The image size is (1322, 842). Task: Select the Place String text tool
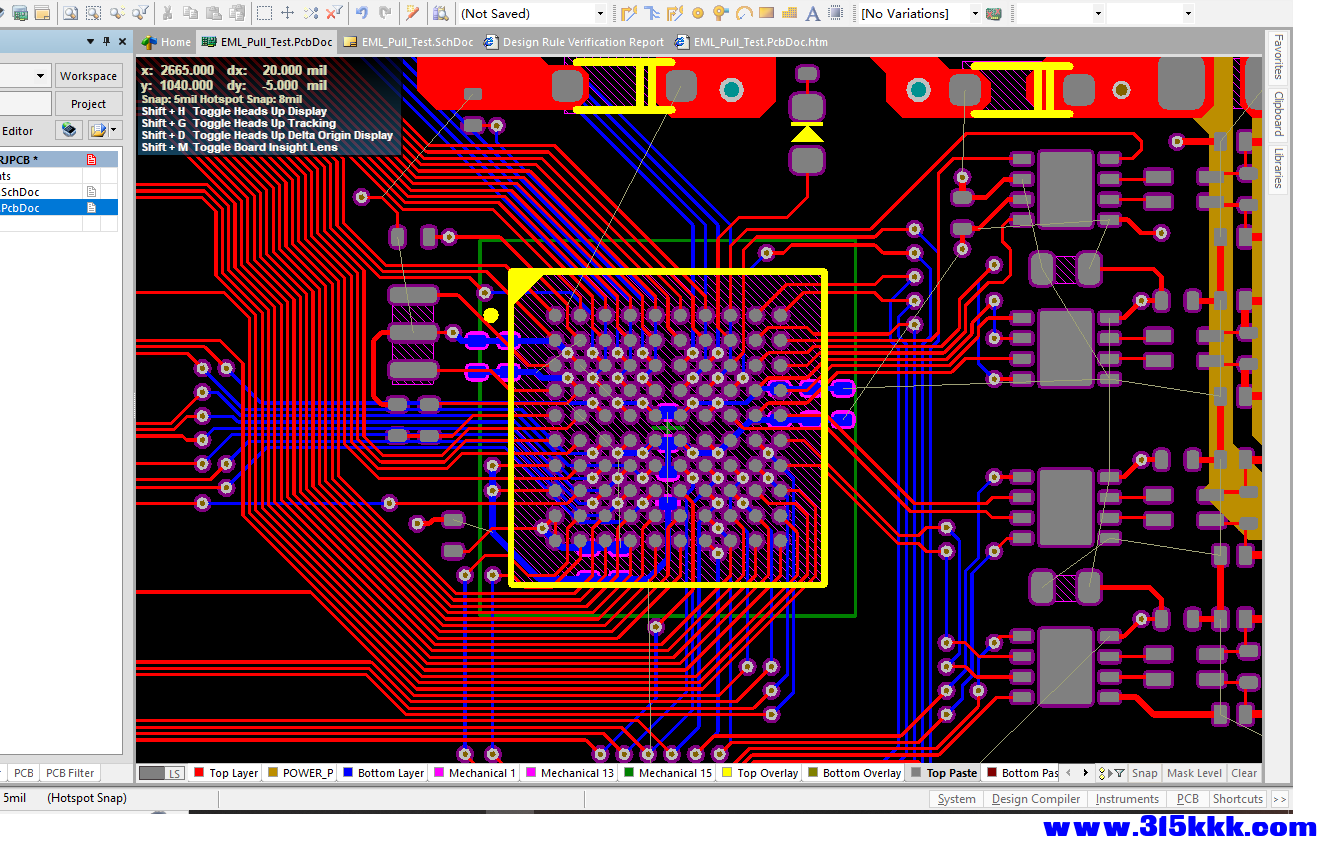pos(812,13)
